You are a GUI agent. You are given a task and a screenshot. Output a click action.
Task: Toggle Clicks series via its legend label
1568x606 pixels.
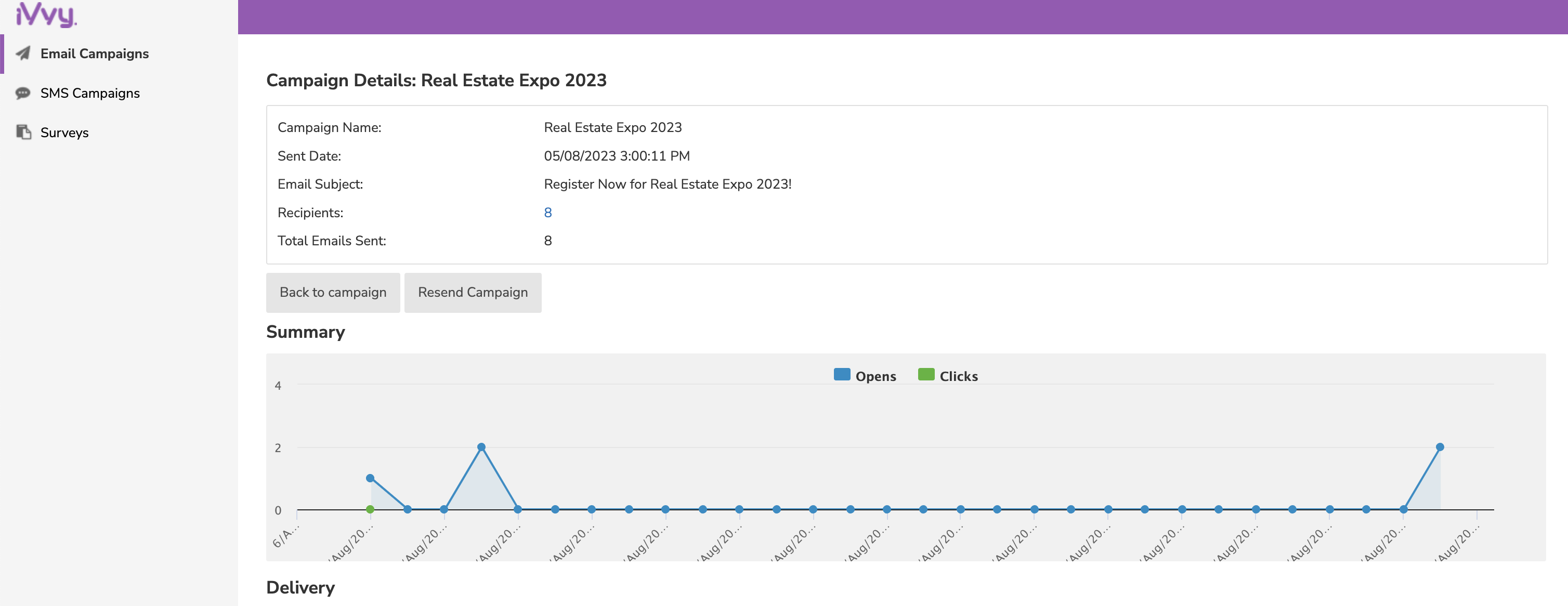tap(958, 376)
